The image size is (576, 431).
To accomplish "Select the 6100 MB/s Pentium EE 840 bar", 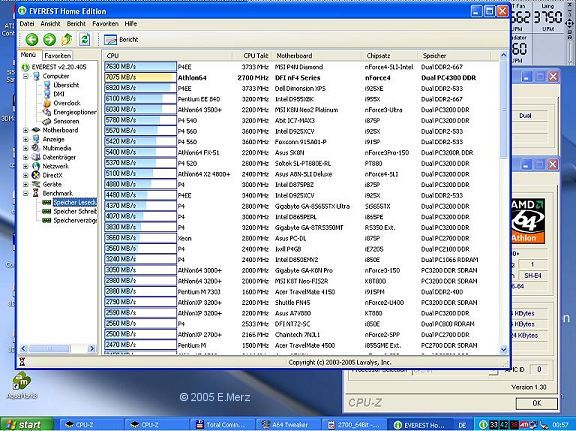I will pos(140,99).
